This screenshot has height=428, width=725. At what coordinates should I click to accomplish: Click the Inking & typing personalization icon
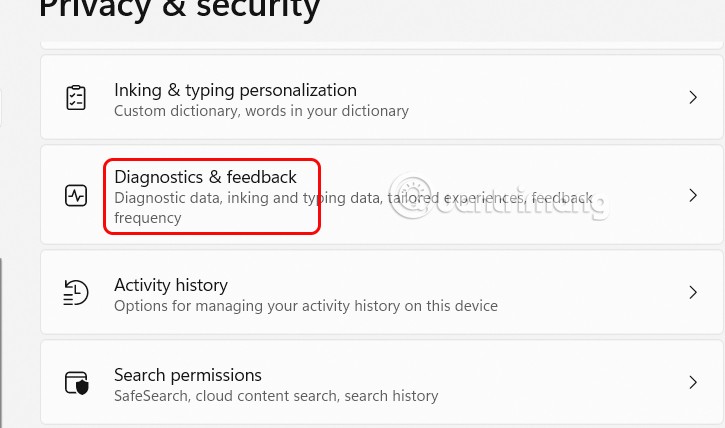[x=76, y=98]
